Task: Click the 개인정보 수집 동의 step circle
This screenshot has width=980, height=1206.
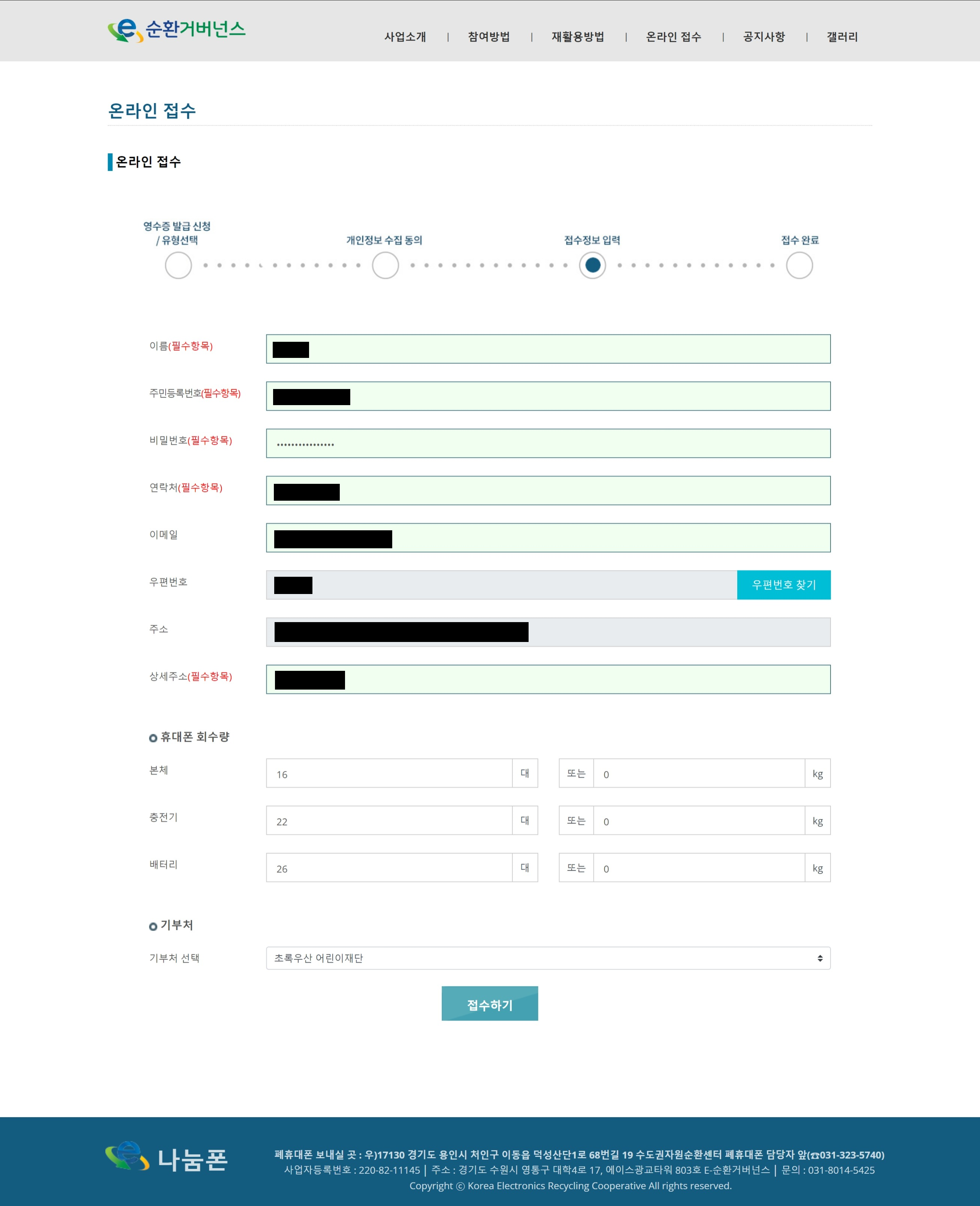Action: click(x=385, y=265)
